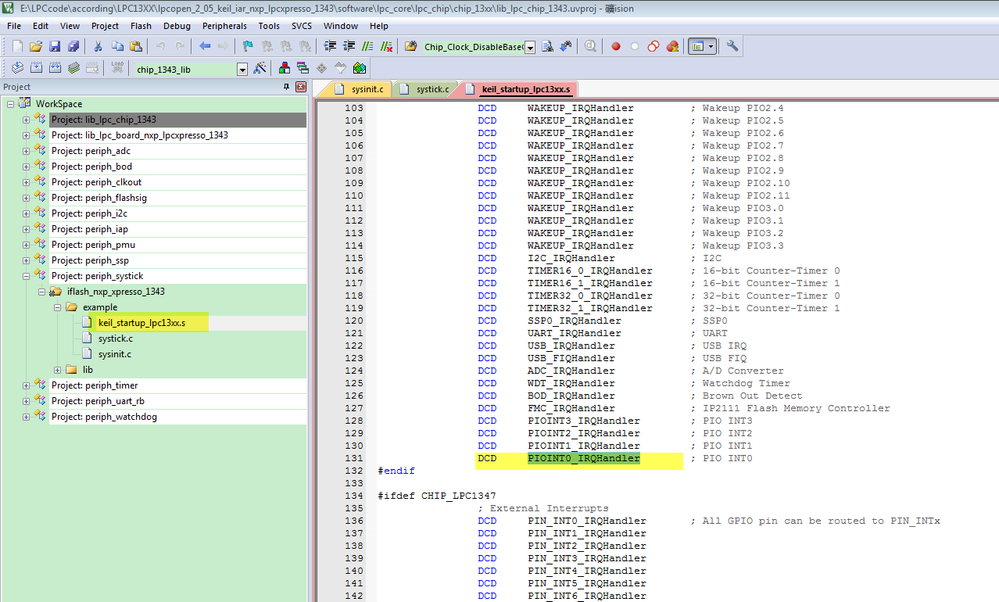The height and width of the screenshot is (602, 999).
Task: Click the Insert Breakpoint red dot icon
Action: click(x=616, y=47)
